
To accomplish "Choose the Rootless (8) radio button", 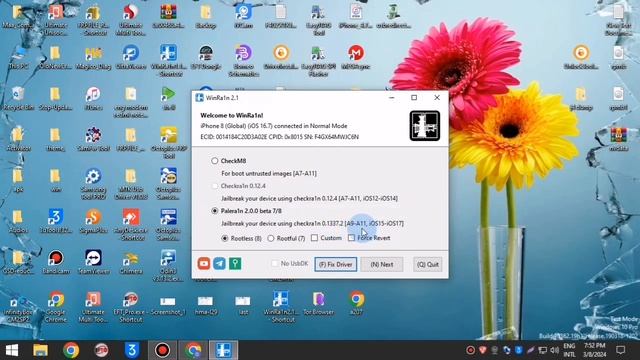I will (224, 238).
